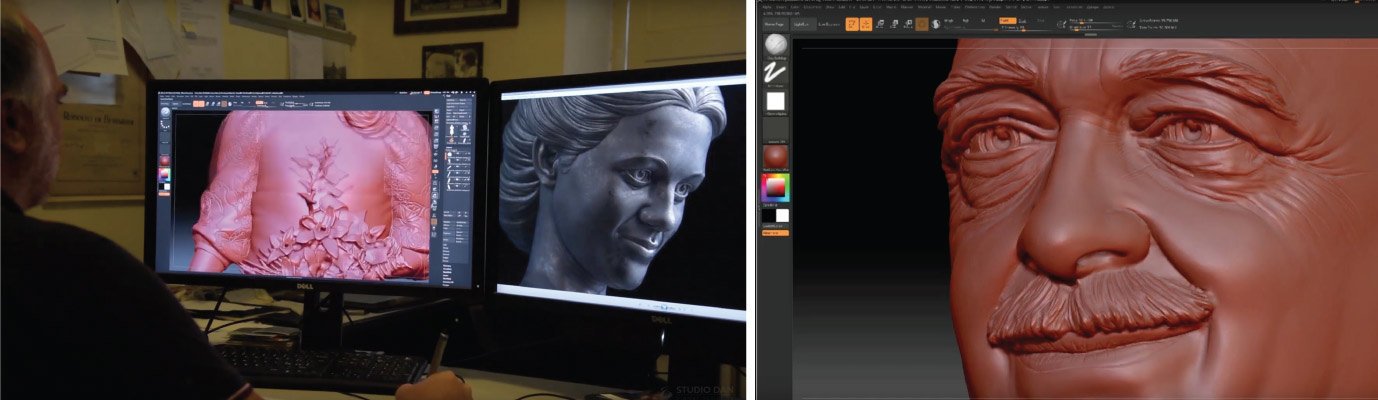Pick a color in the color picker square
Screen dimensions: 1378x400
point(775,189)
